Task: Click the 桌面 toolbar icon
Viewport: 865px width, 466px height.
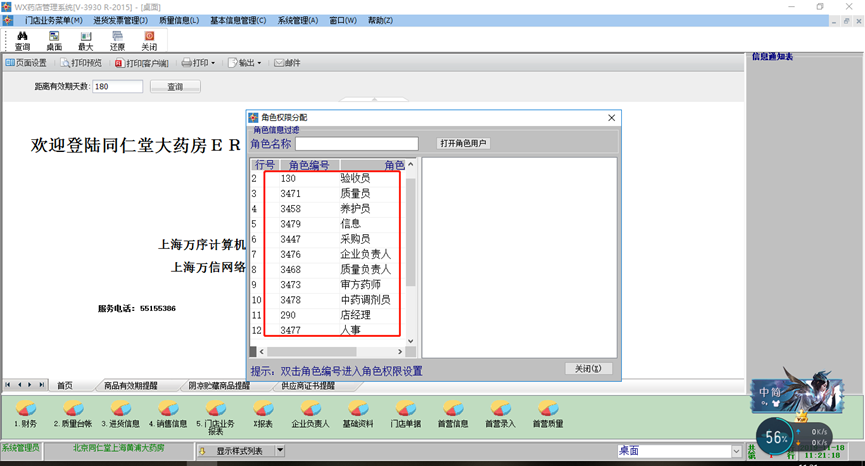Action: (54, 41)
